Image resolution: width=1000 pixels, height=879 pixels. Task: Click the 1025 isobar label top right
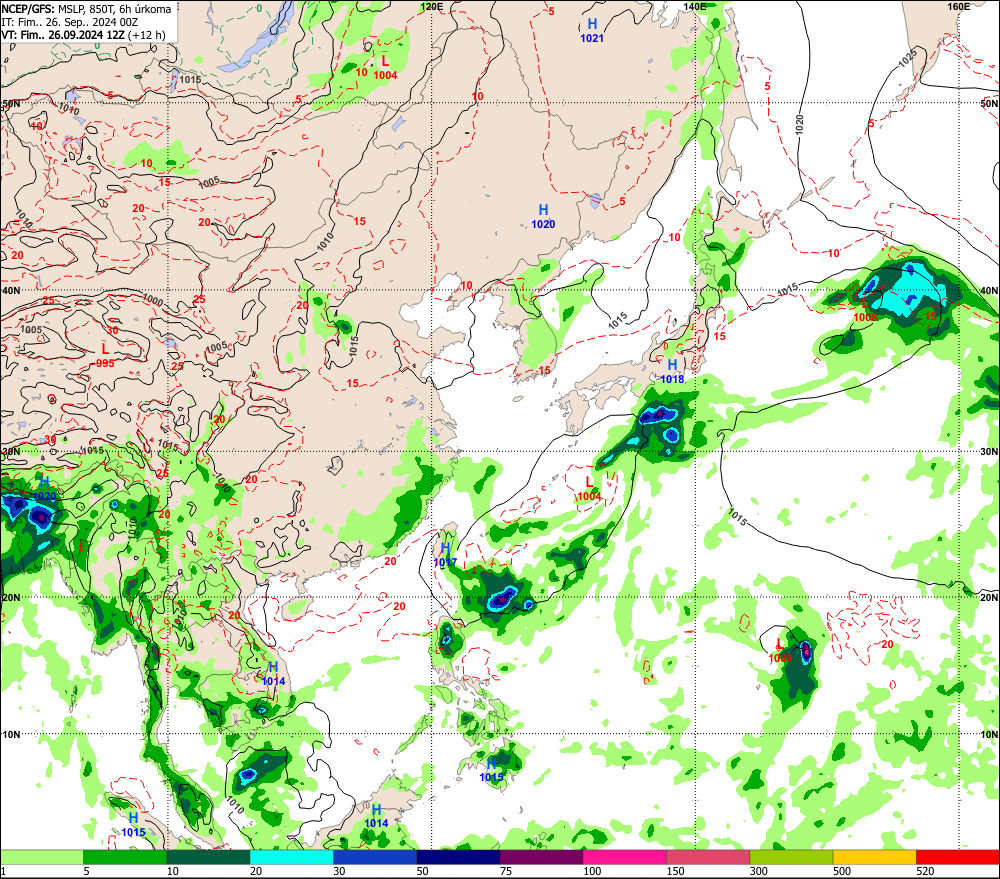pos(907,58)
